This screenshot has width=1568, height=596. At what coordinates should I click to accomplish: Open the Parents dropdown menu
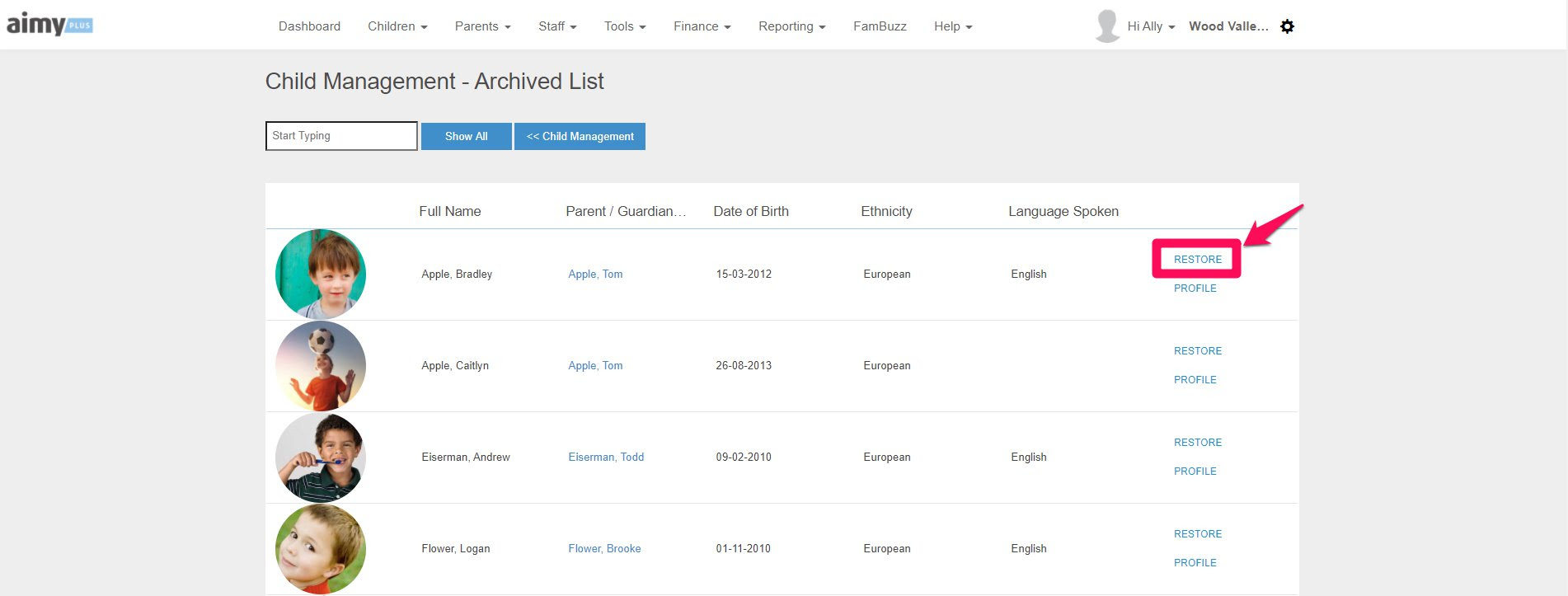coord(482,26)
